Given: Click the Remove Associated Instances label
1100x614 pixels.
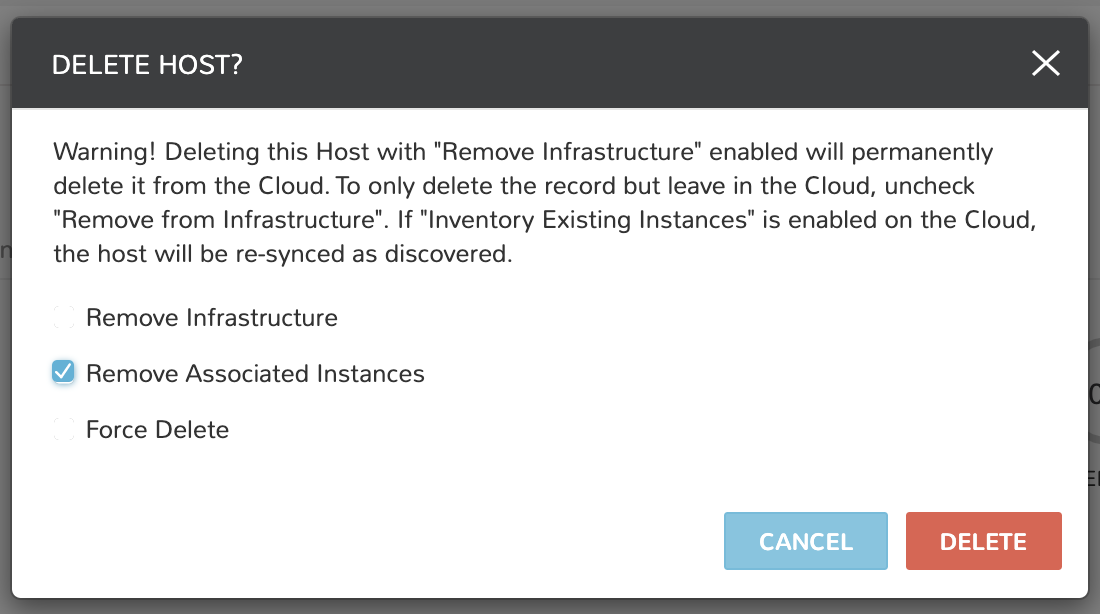Looking at the screenshot, I should (x=254, y=373).
